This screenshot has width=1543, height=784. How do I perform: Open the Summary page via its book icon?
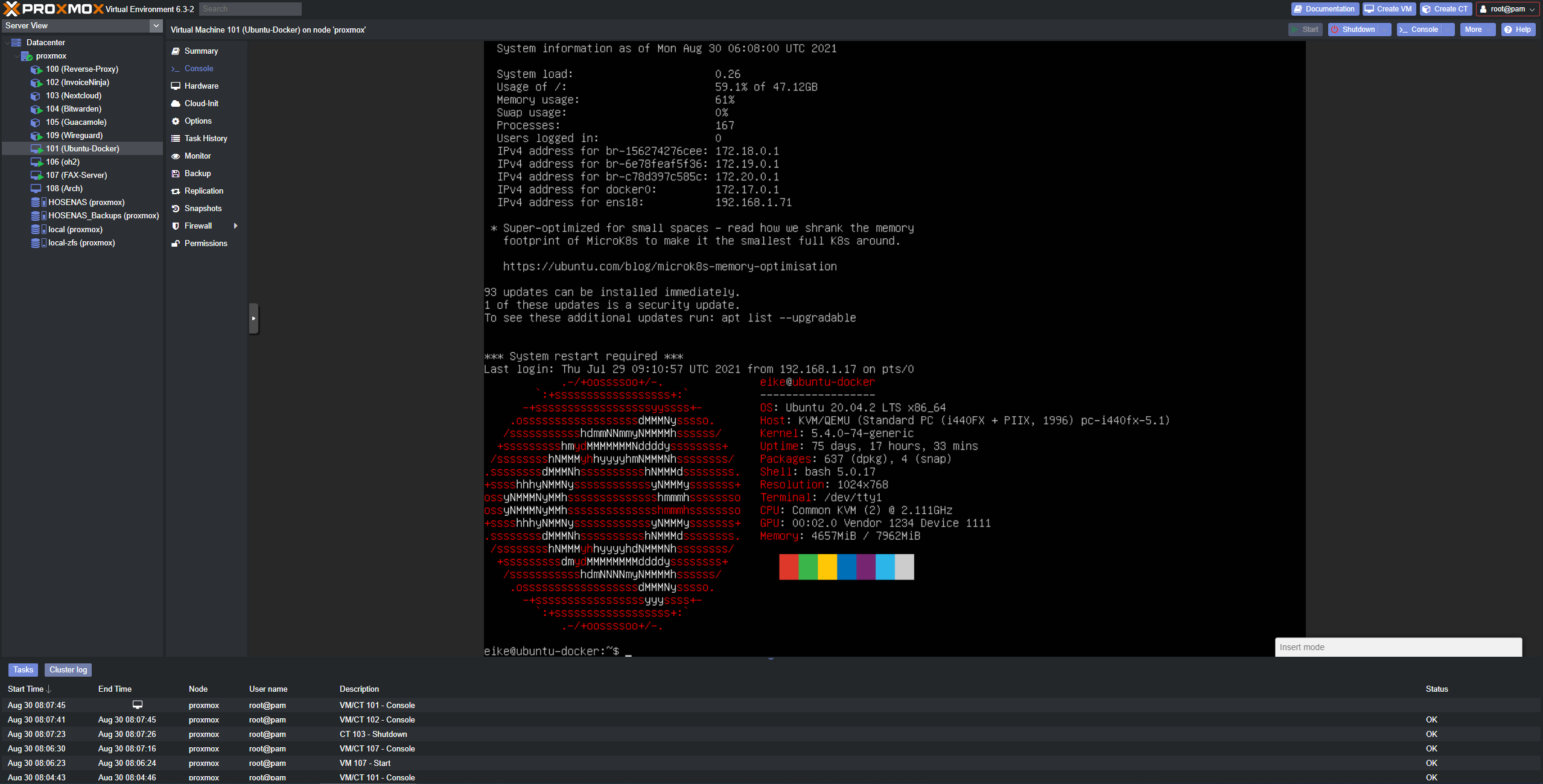coord(176,51)
